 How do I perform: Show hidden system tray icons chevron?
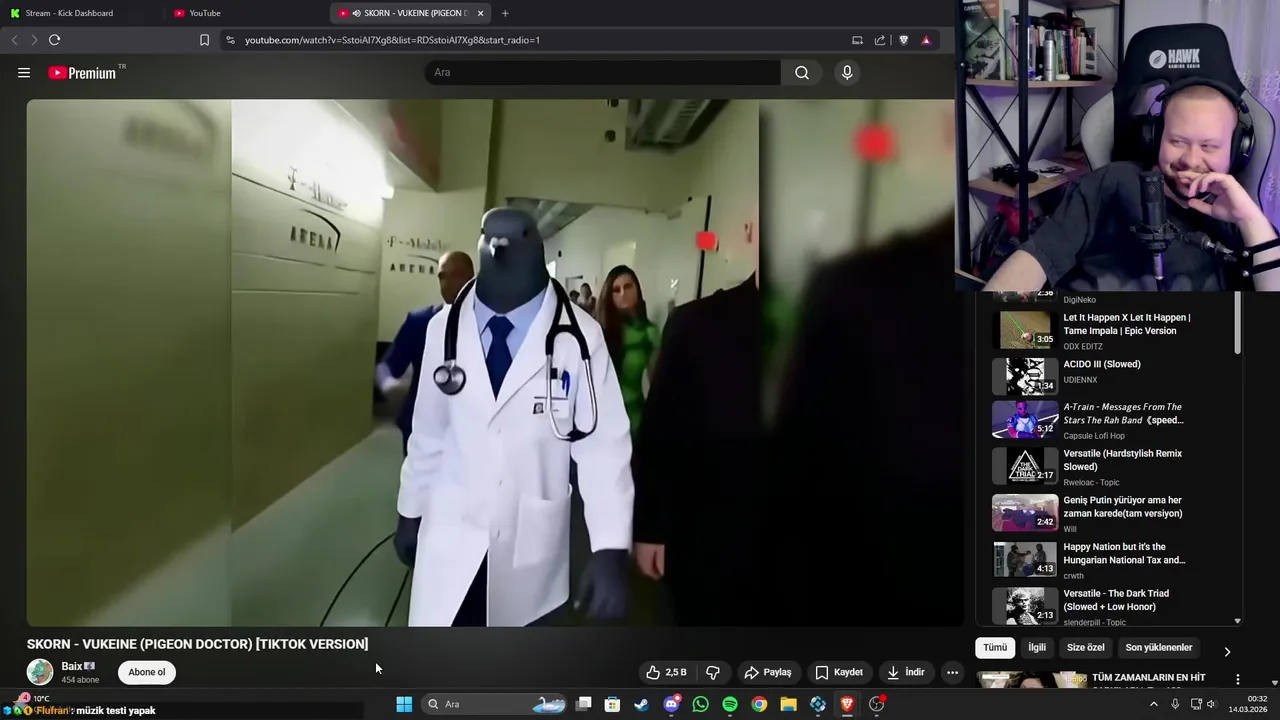[x=1153, y=704]
